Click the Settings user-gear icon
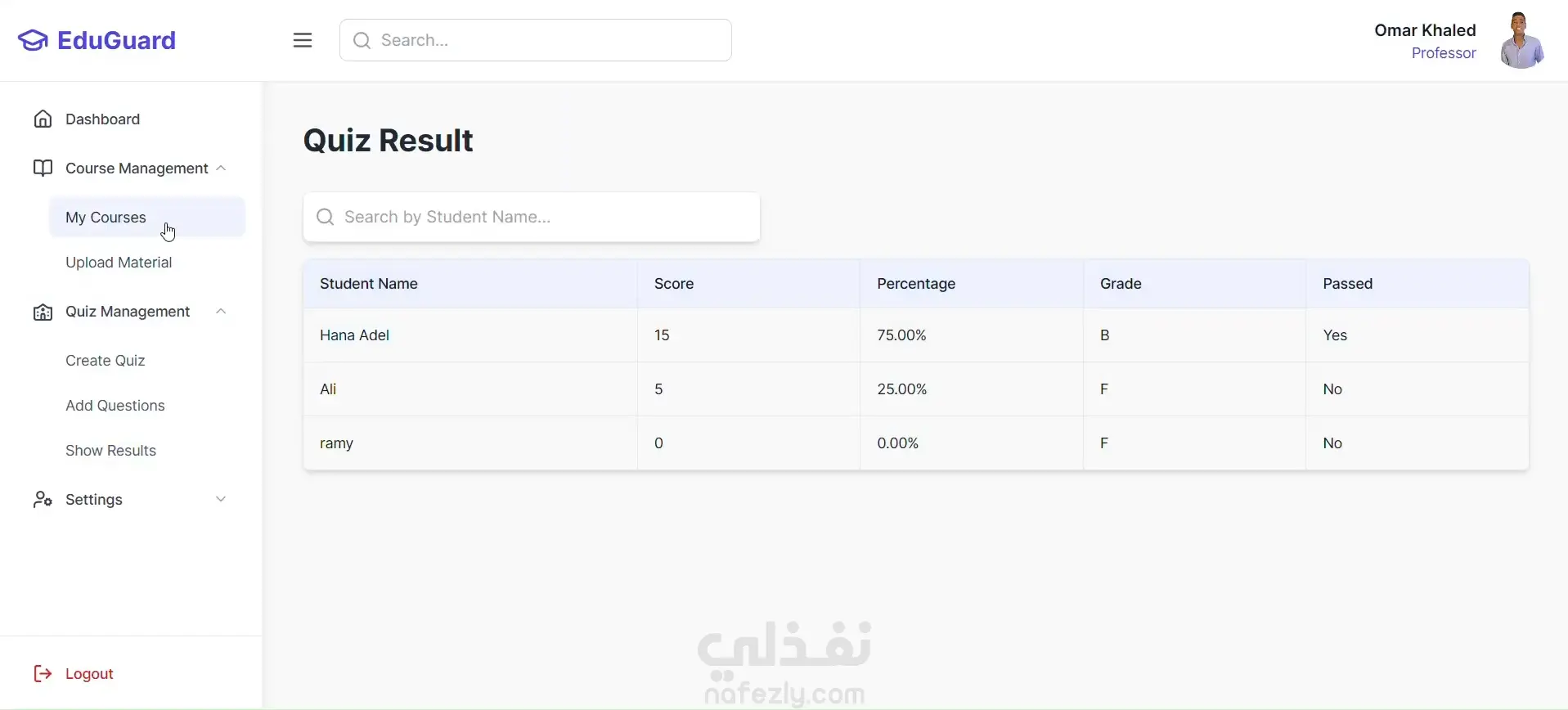Viewport: 1568px width, 710px height. [x=43, y=500]
